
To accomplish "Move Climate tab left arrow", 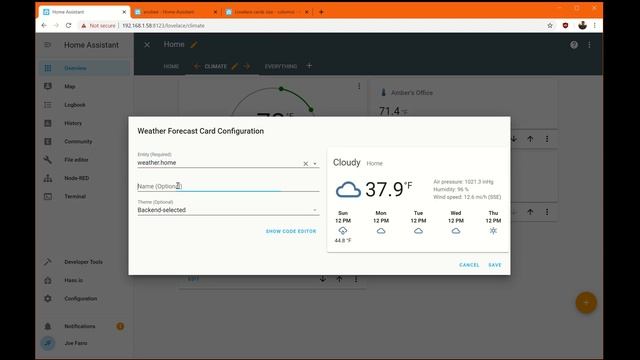I will coord(197,66).
